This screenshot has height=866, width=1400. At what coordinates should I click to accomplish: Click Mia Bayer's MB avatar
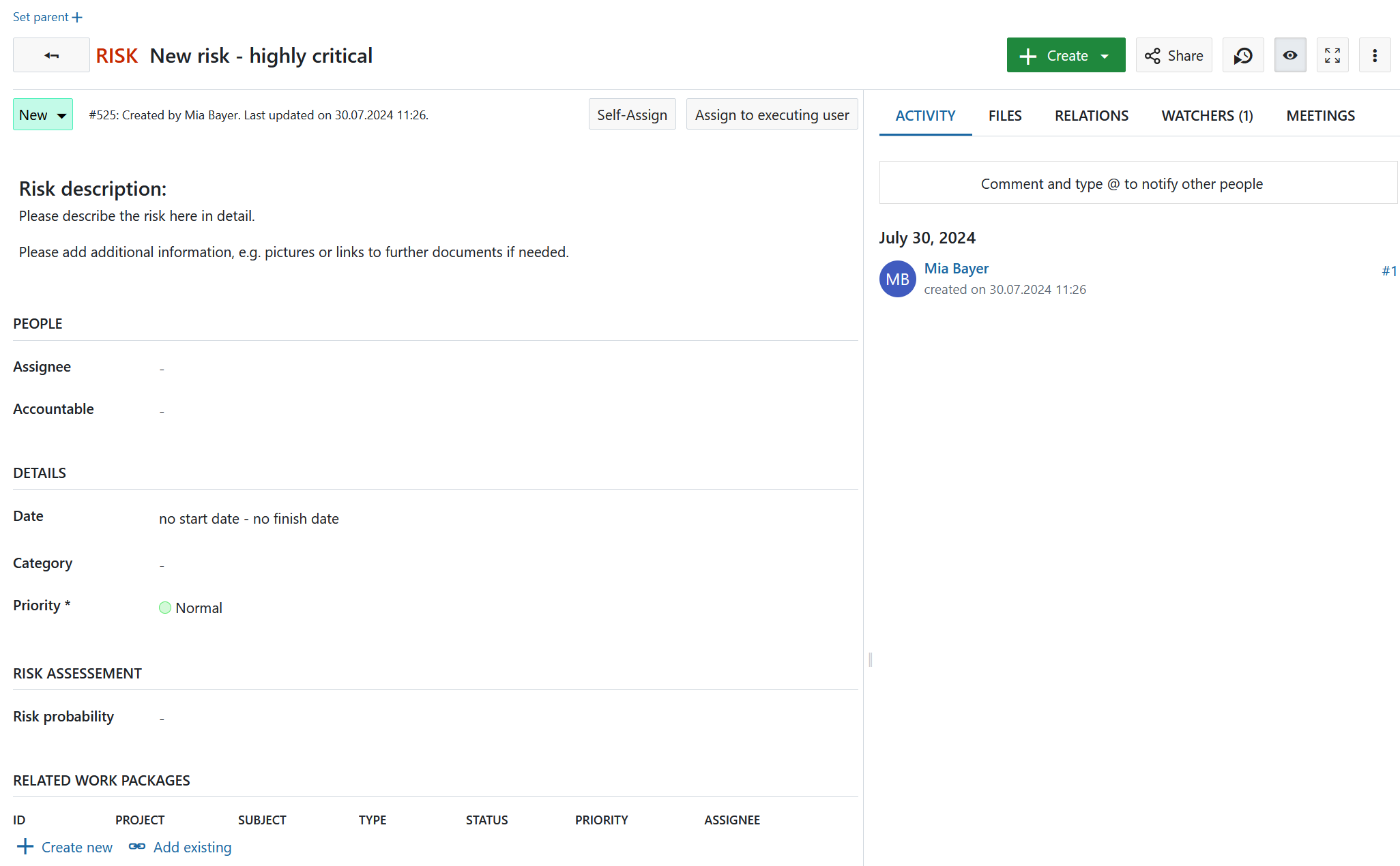point(898,279)
